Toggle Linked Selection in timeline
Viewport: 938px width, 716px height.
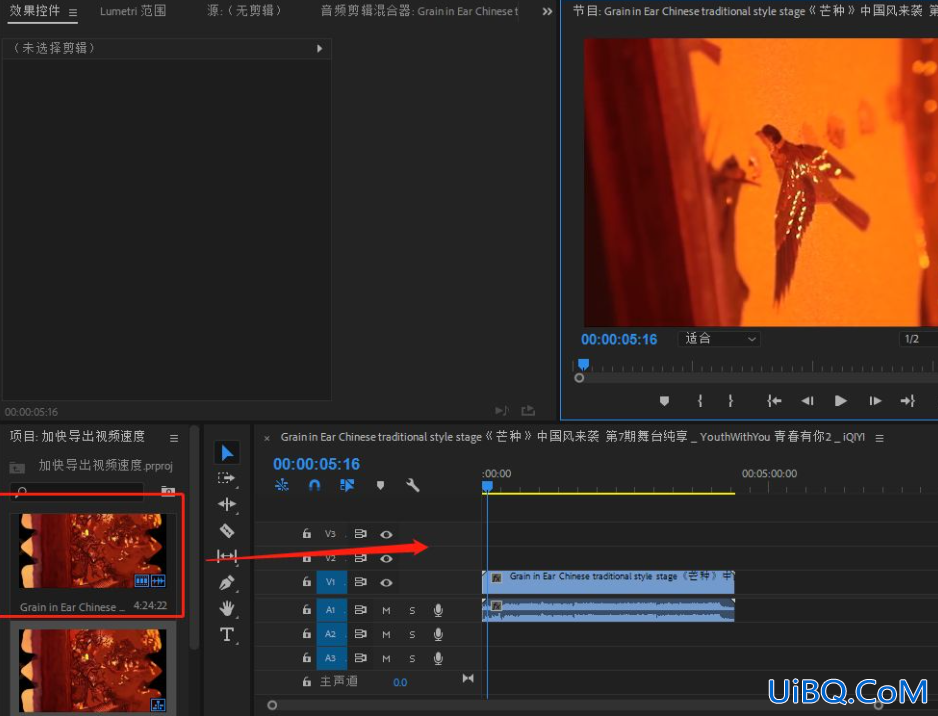pos(347,485)
